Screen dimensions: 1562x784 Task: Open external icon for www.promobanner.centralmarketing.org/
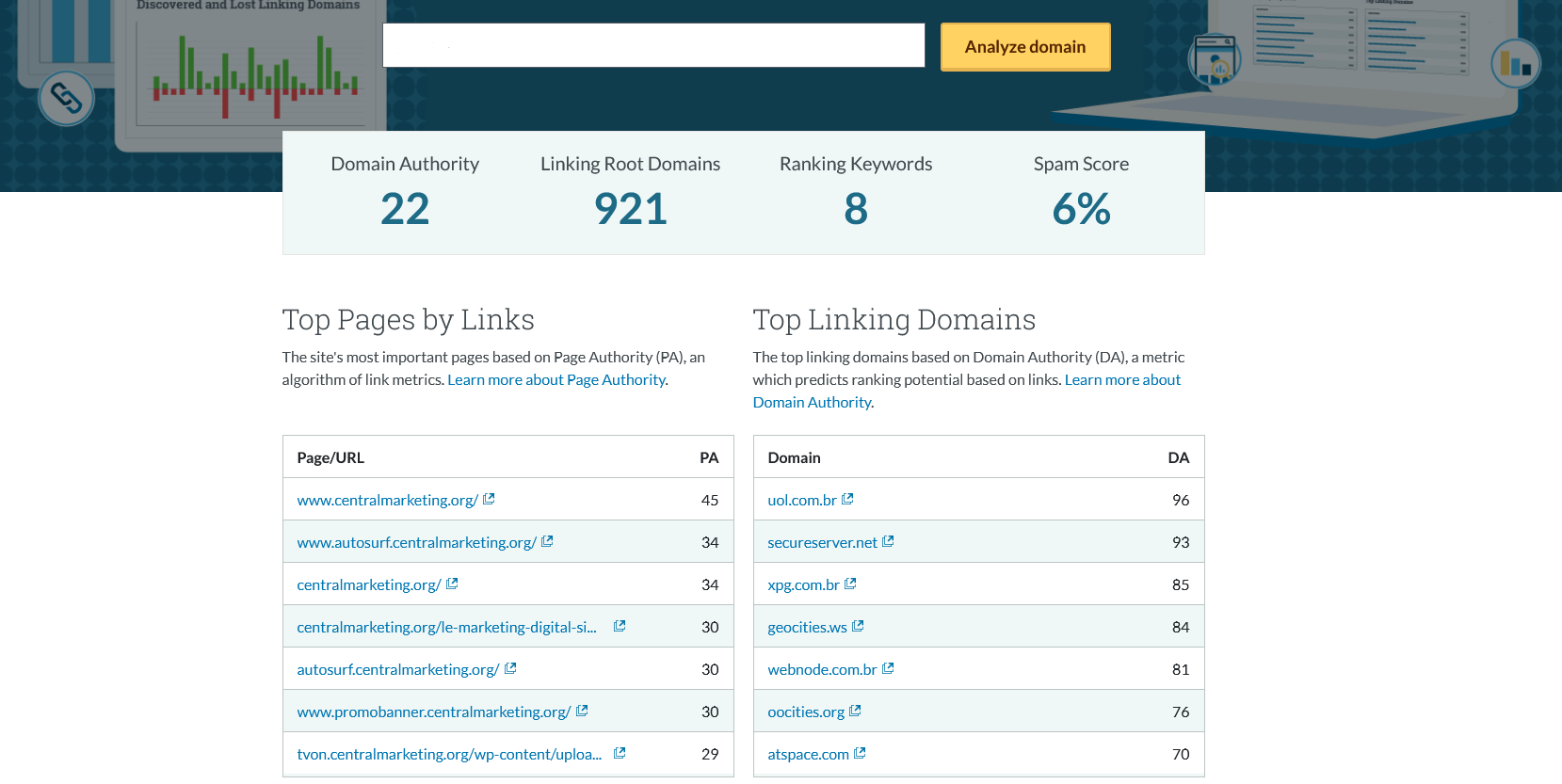click(x=582, y=711)
